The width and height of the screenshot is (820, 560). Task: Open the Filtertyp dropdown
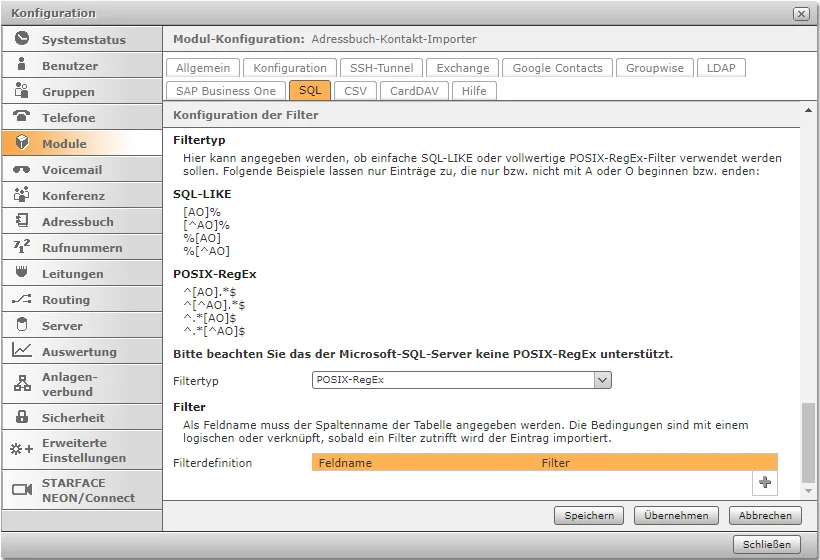click(x=602, y=380)
